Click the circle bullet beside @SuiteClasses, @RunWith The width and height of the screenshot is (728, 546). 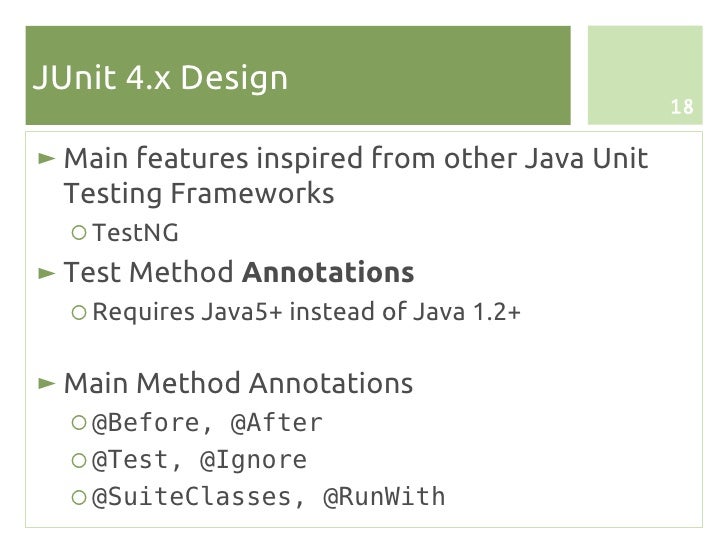79,497
